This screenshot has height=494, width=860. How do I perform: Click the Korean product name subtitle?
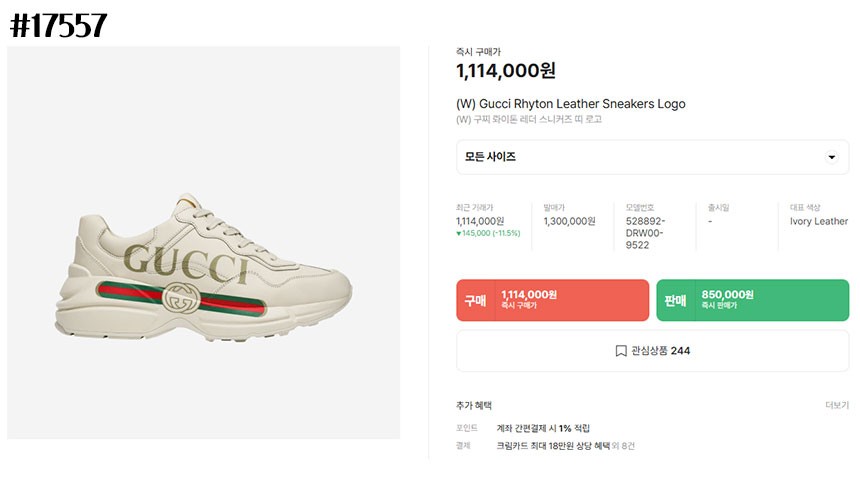[529, 120]
